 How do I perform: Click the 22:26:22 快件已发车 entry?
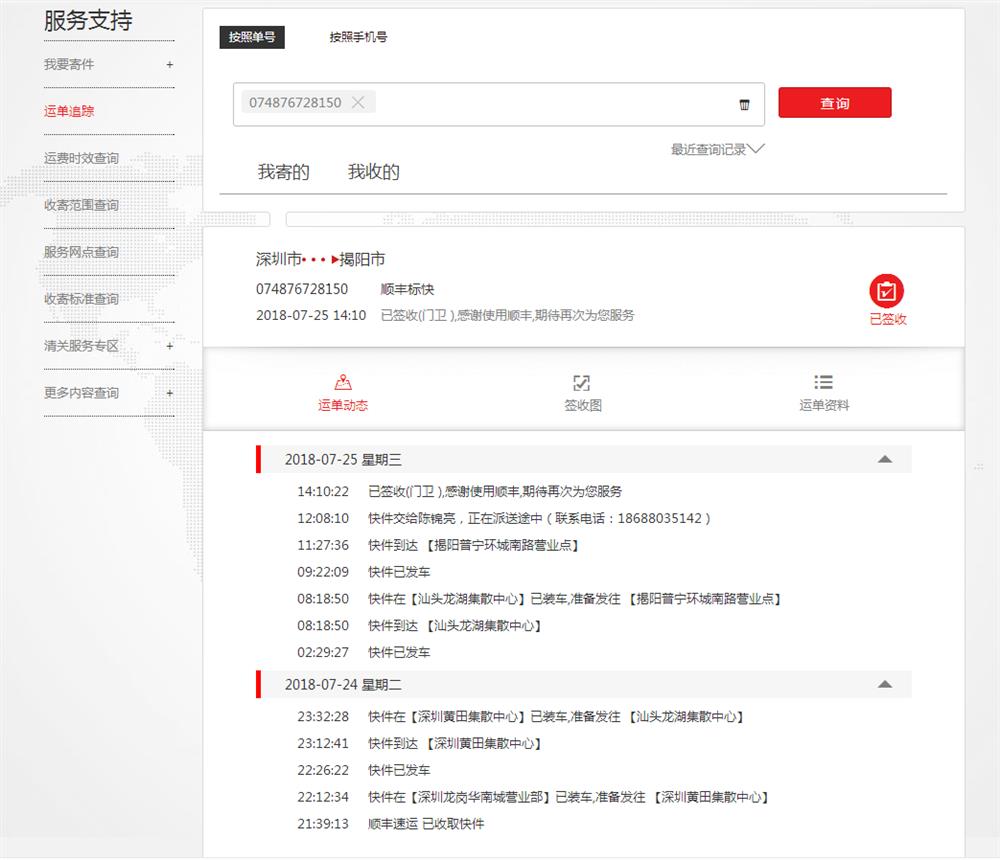tap(364, 770)
